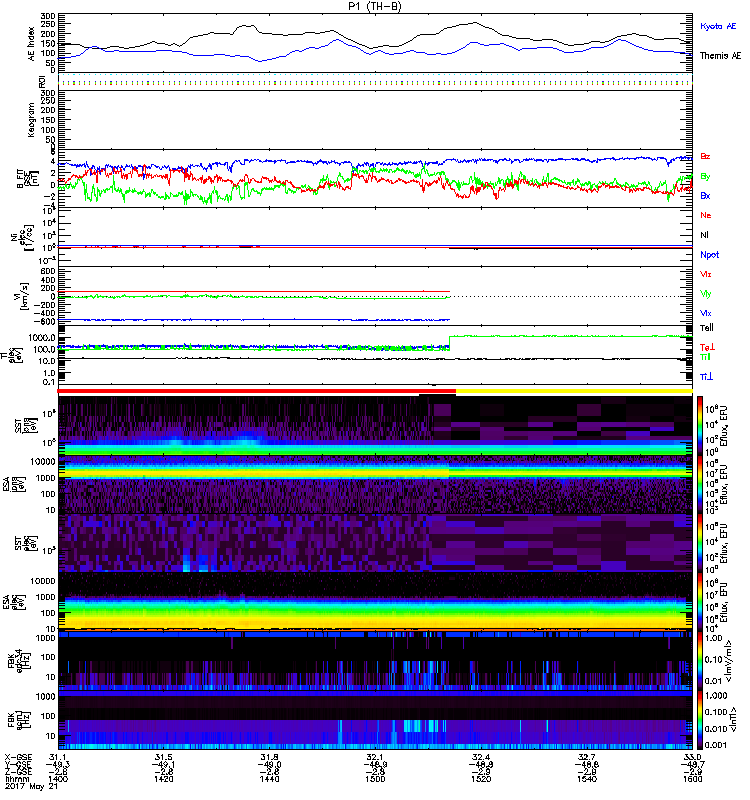Select the green Ti parallel legend entry
This screenshot has width=750, height=800.
tap(705, 357)
